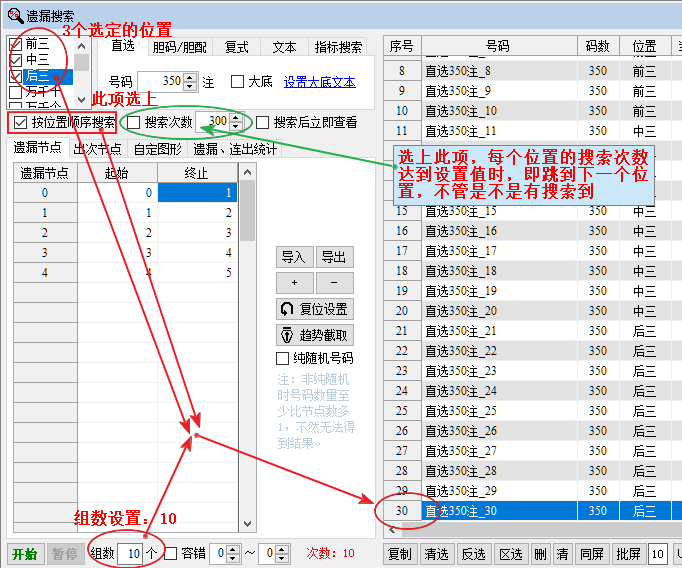Open the 设置大底文本 link

coord(319,82)
